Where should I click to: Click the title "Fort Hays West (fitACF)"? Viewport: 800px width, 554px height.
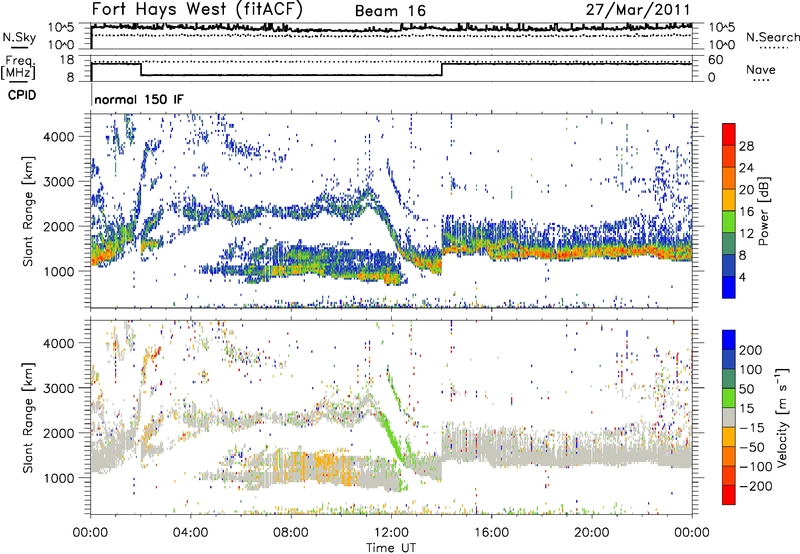click(197, 9)
